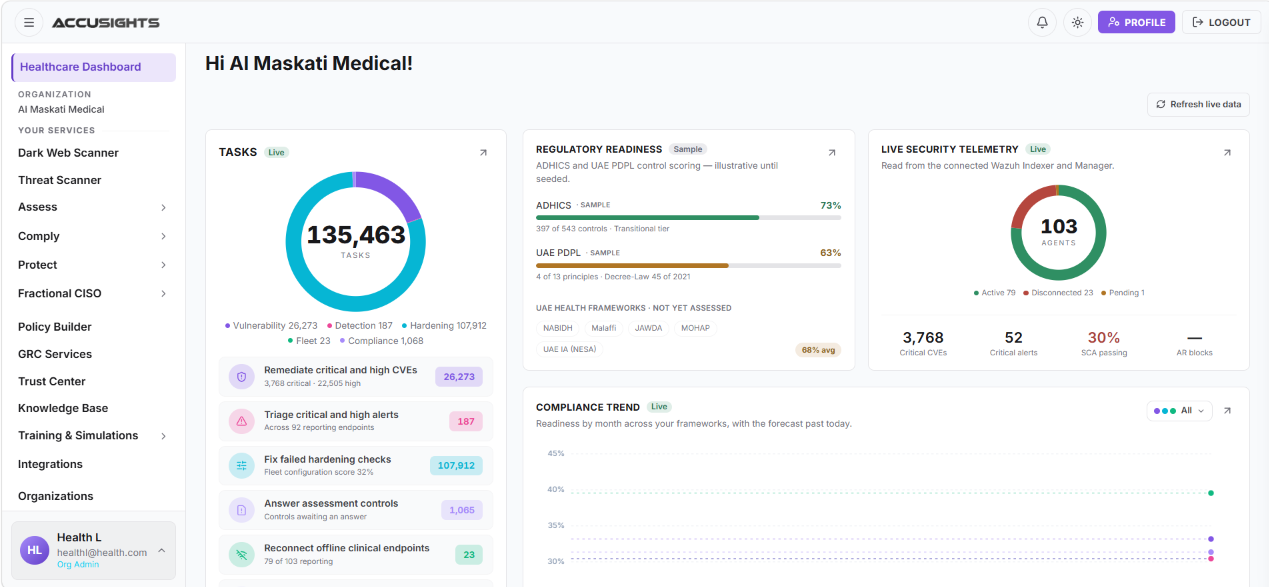Open the Profile page
1269x587 pixels.
point(1136,22)
